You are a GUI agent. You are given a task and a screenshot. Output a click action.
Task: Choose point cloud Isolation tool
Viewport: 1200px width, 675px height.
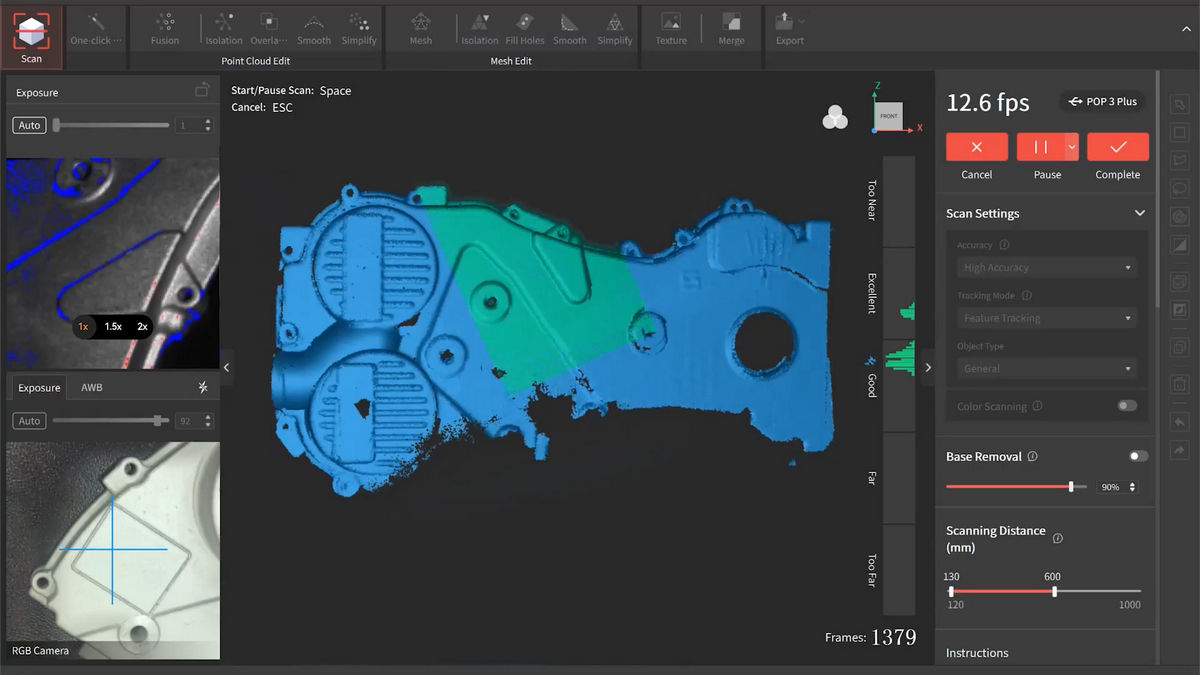click(x=224, y=28)
